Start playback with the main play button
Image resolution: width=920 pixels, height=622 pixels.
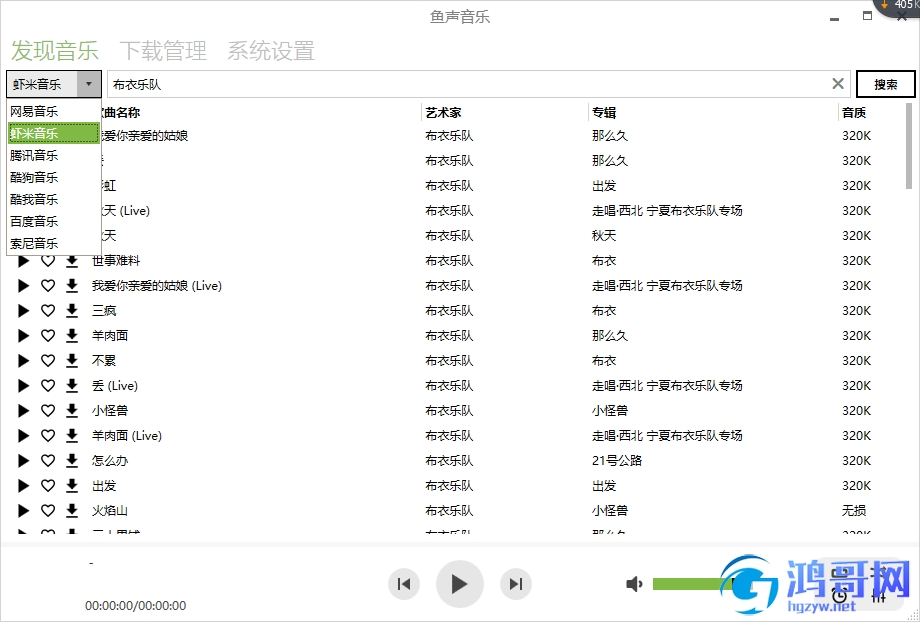point(459,584)
